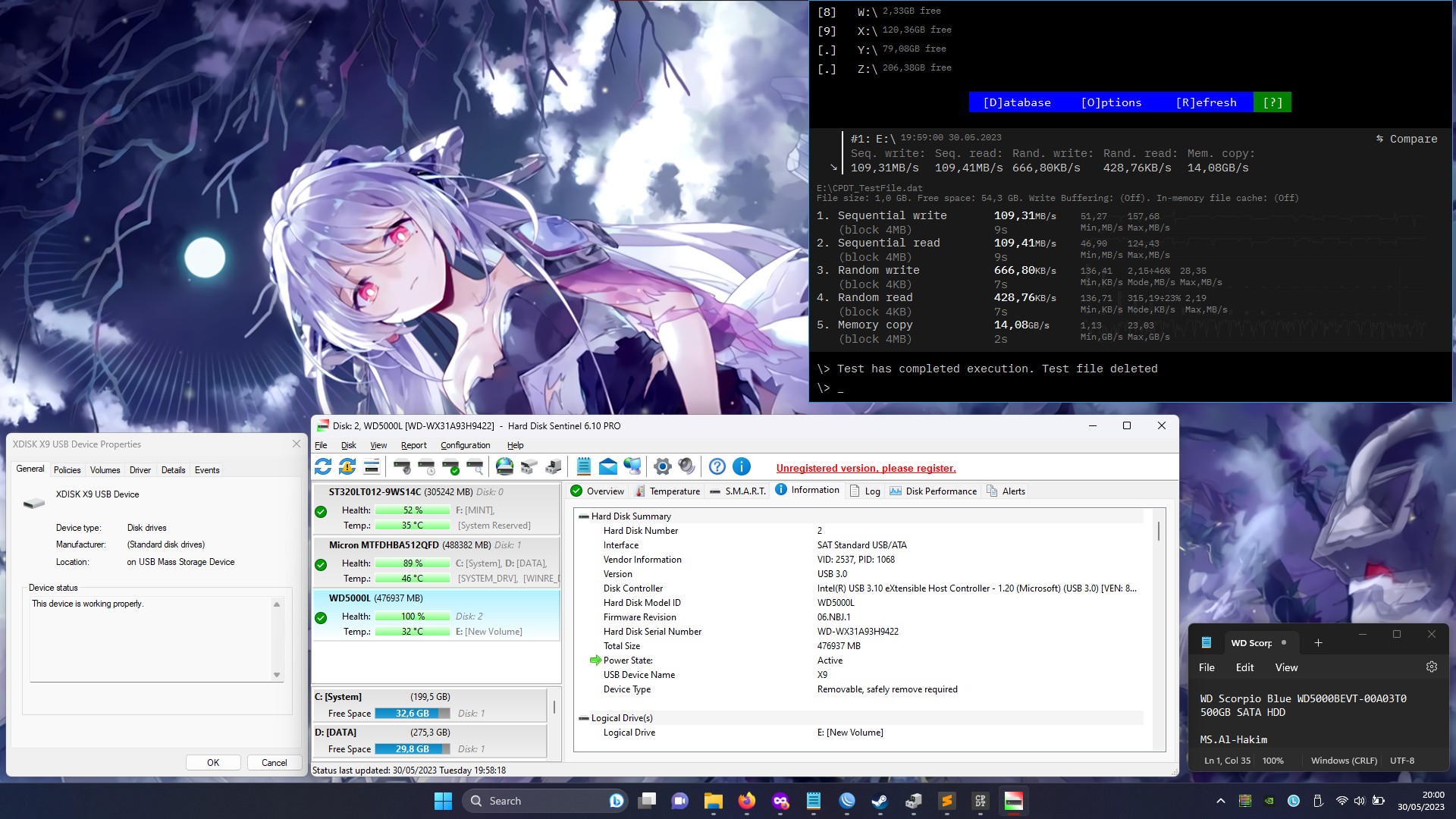This screenshot has height=819, width=1456.
Task: Open Events tab in XDISK properties
Action: [207, 470]
